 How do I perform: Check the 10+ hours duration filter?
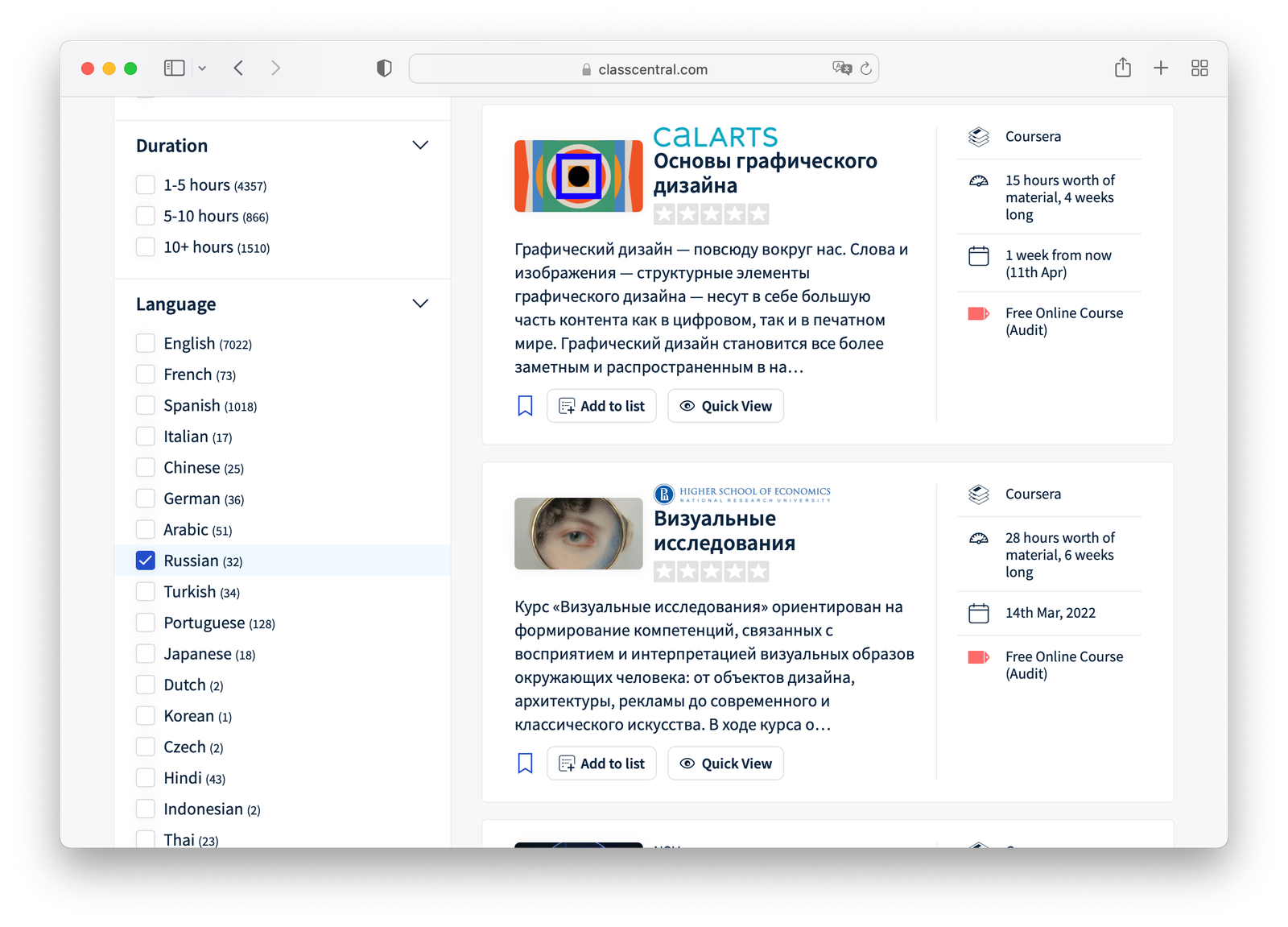tap(146, 246)
